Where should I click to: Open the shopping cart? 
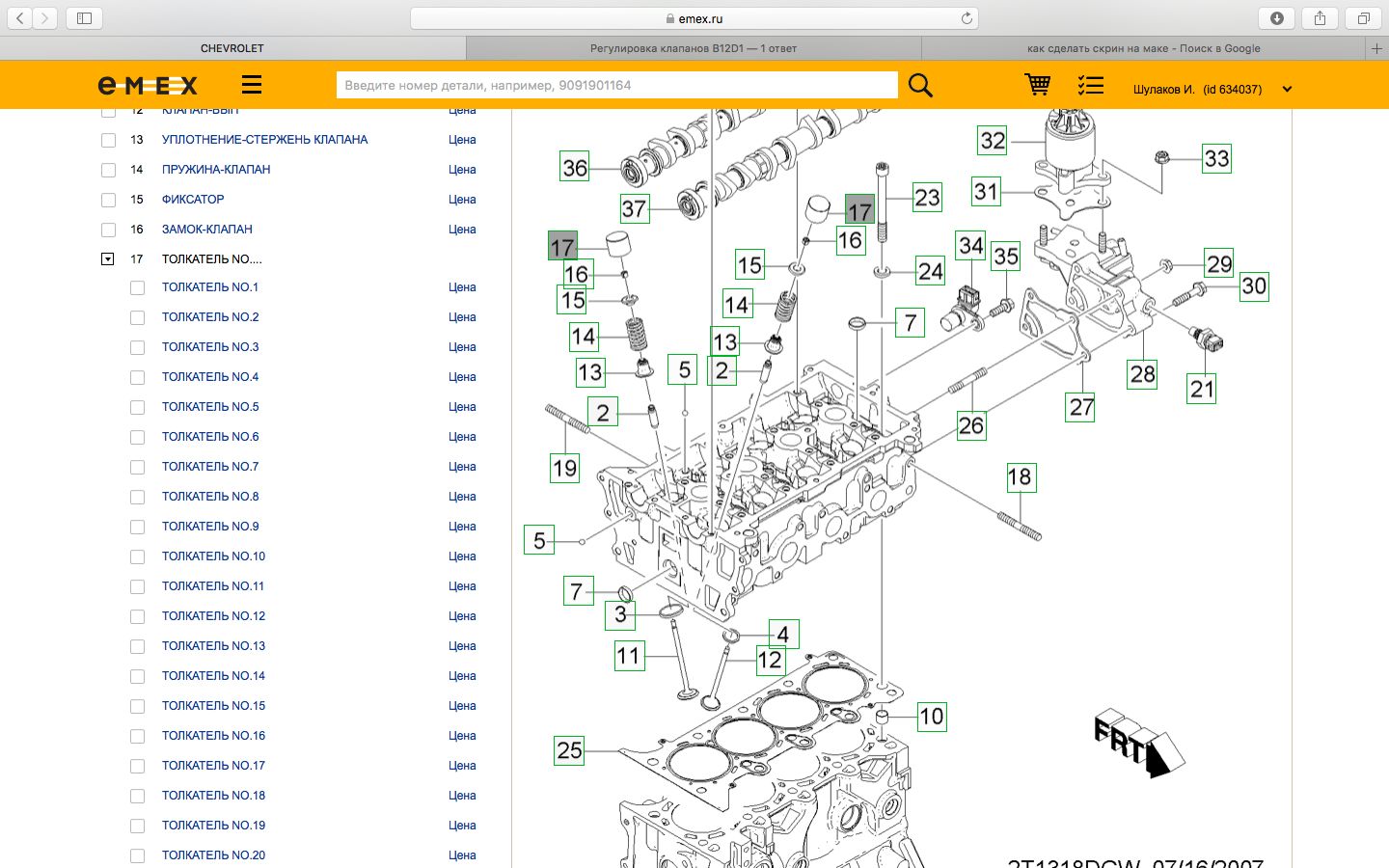1037,86
